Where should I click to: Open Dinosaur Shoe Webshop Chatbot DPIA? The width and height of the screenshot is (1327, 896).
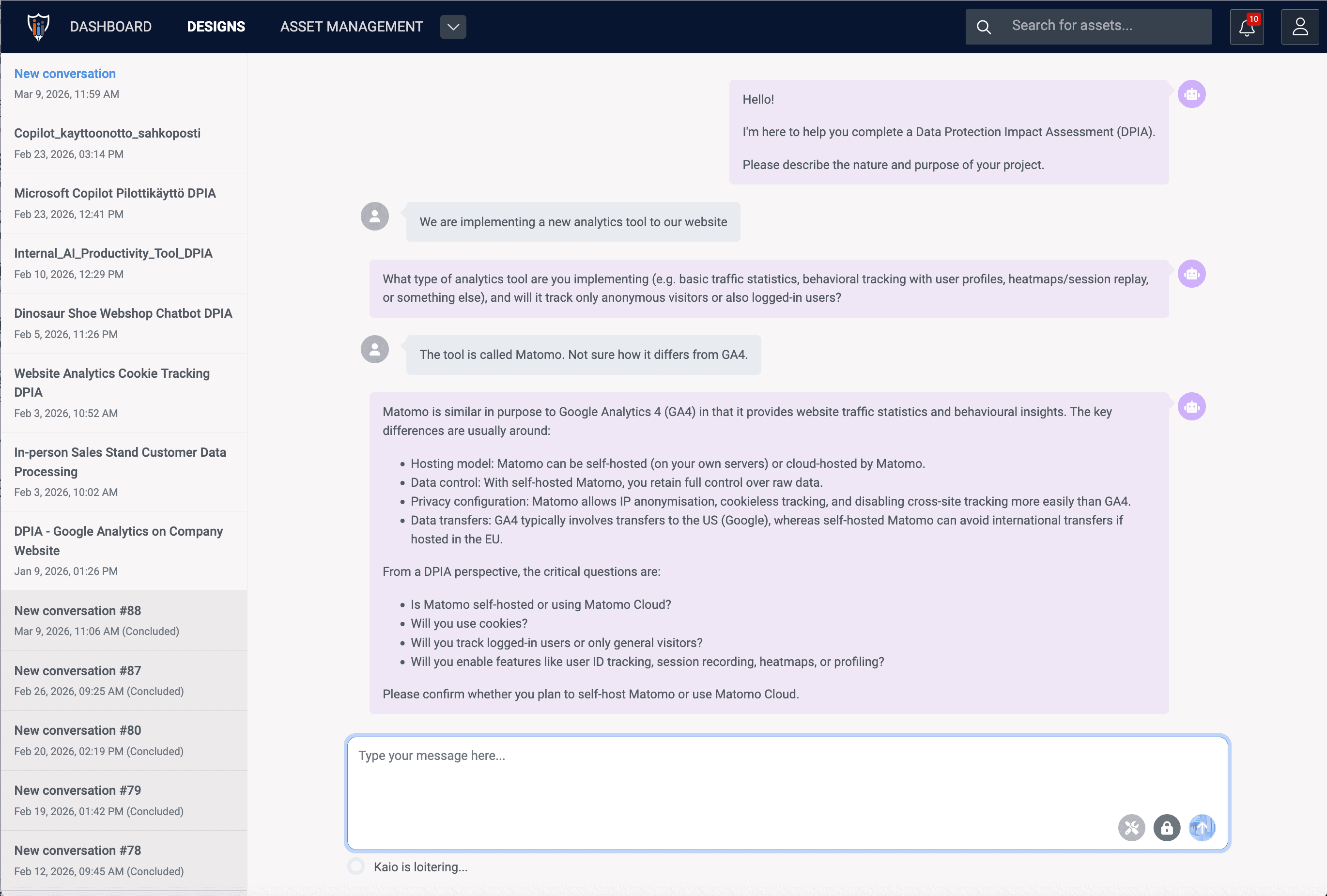pyautogui.click(x=124, y=323)
